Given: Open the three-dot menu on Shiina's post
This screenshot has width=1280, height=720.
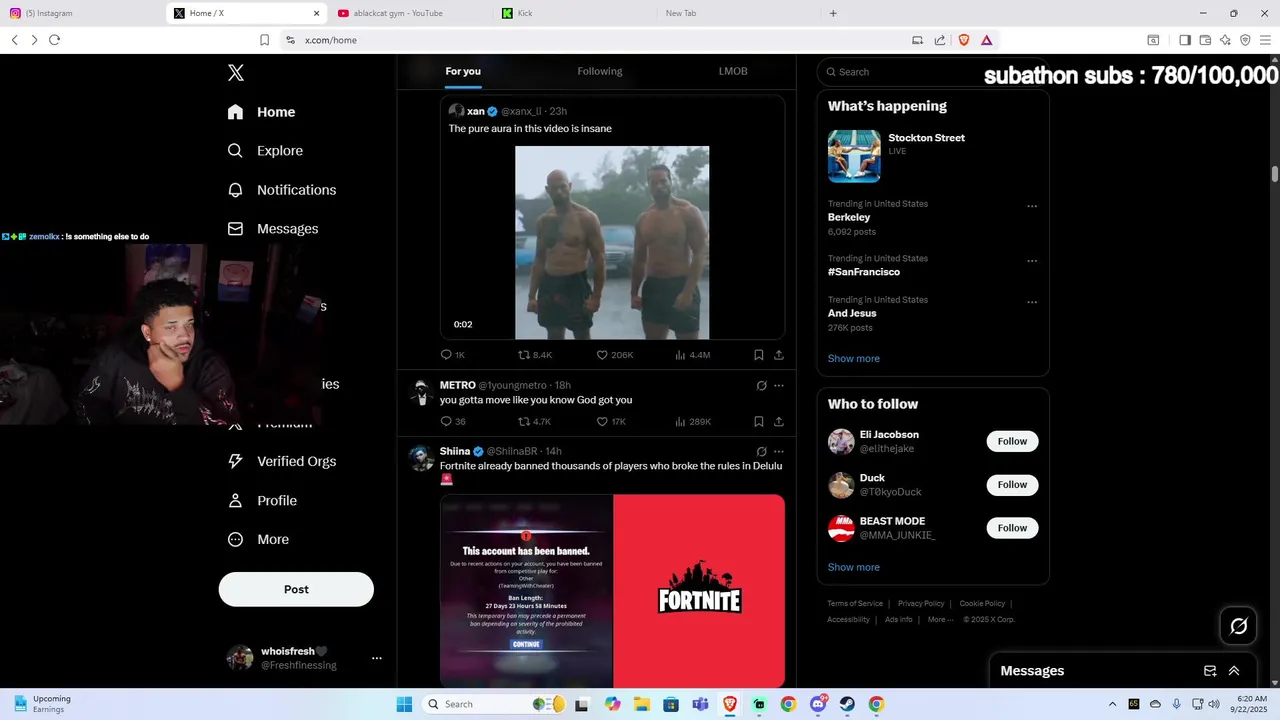Looking at the screenshot, I should tap(779, 452).
